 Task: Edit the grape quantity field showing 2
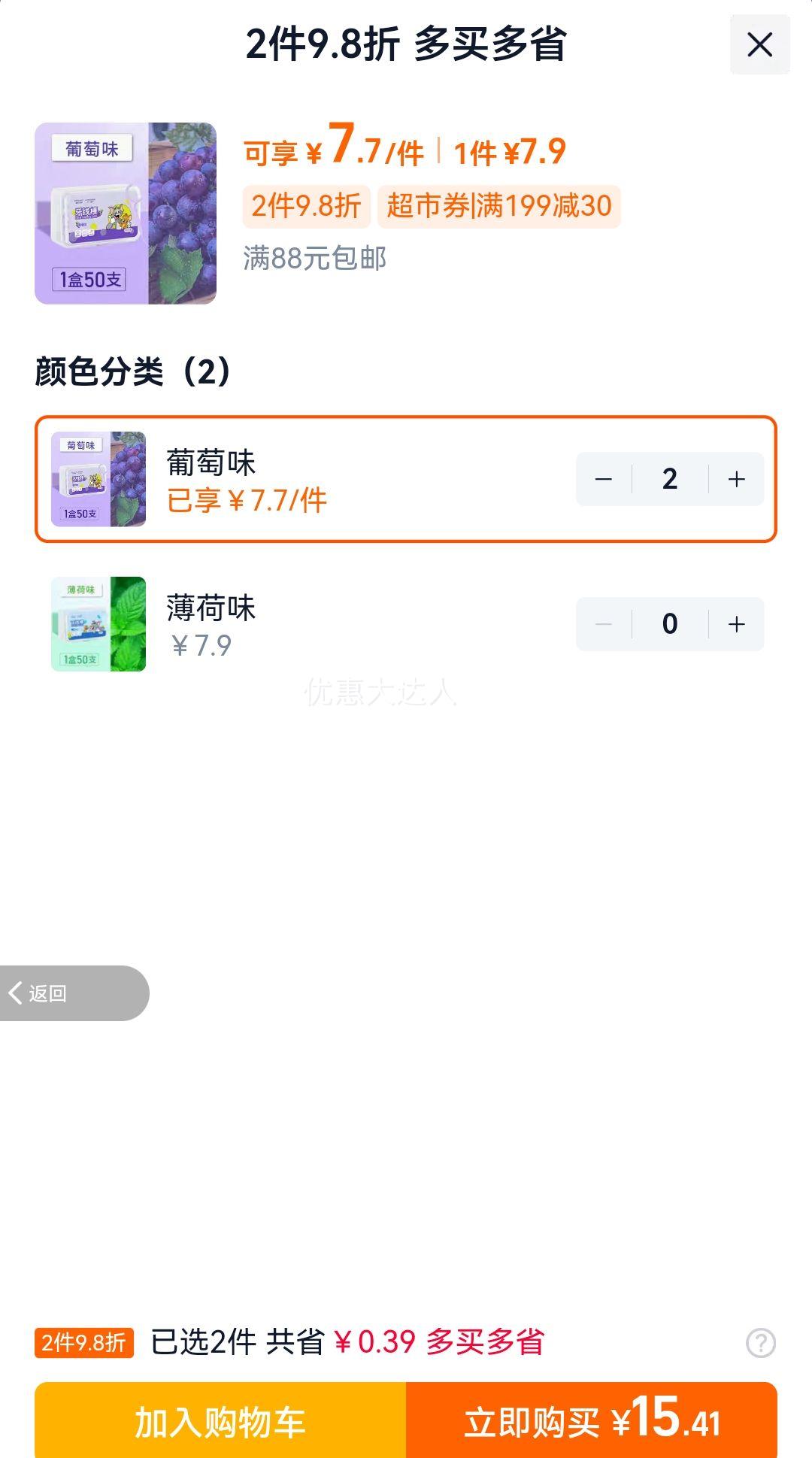click(x=670, y=479)
